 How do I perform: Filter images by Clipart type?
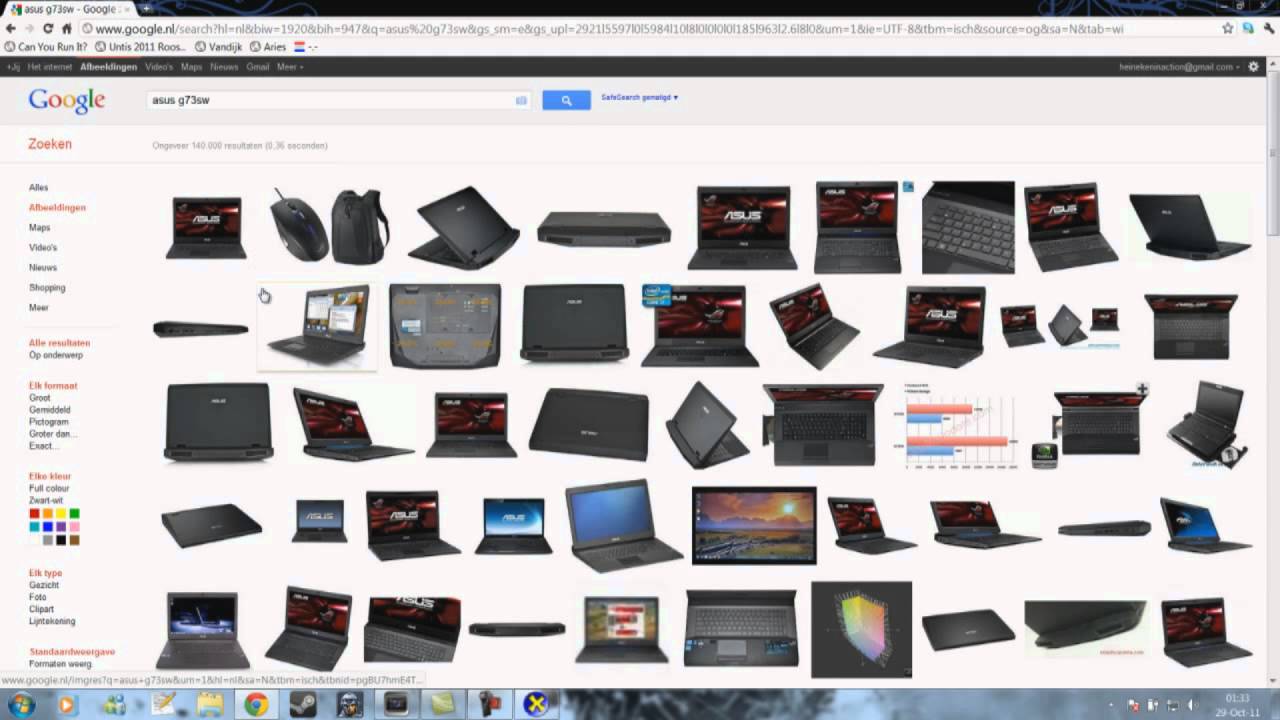41,609
